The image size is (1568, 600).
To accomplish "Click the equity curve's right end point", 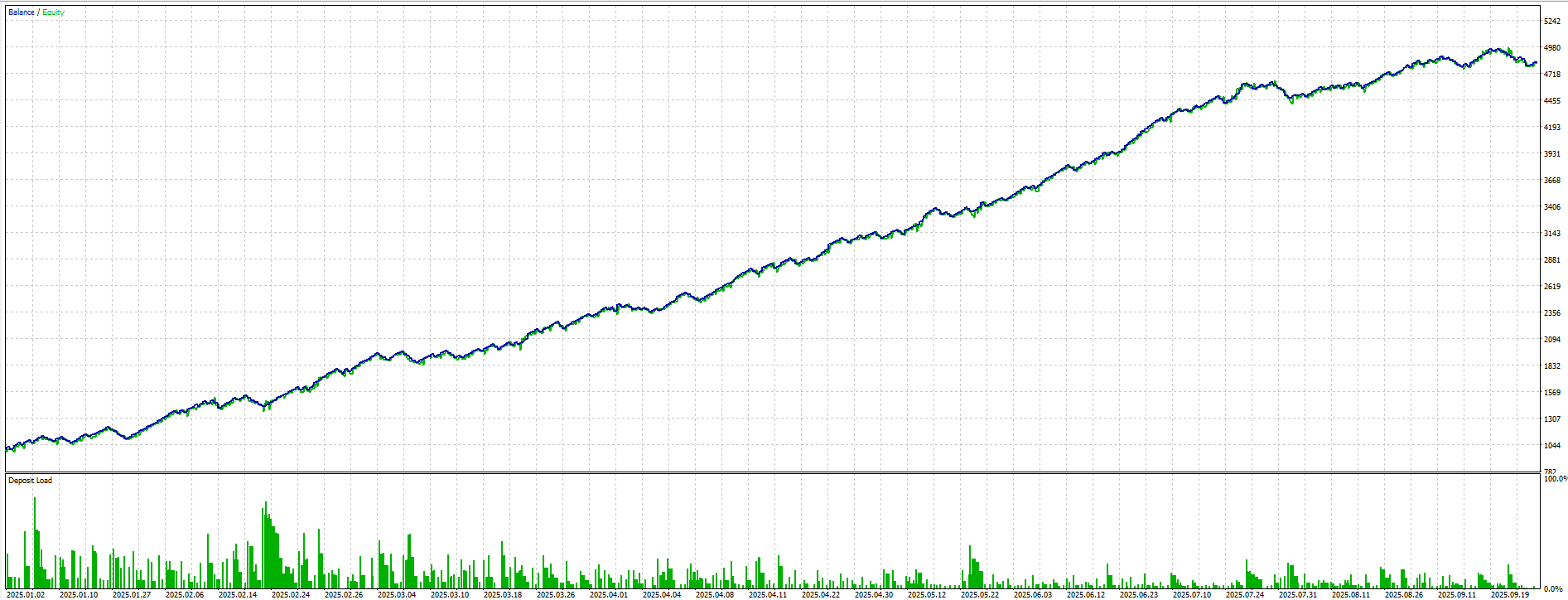I will click(1536, 63).
